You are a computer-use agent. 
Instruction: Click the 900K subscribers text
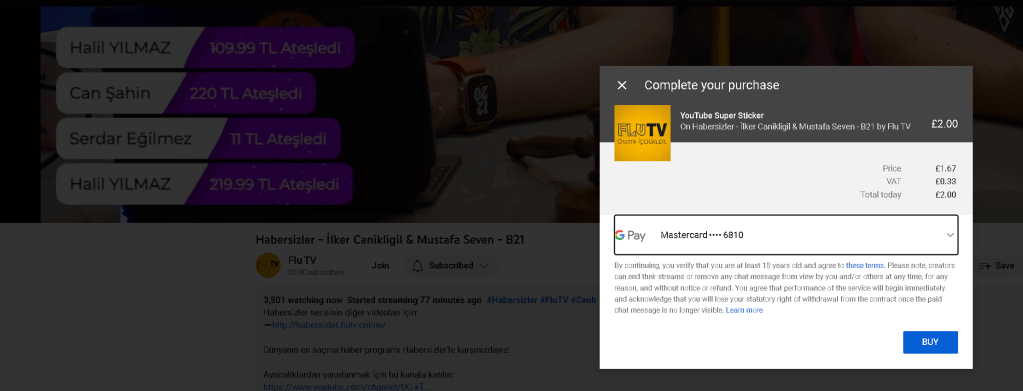pos(316,272)
